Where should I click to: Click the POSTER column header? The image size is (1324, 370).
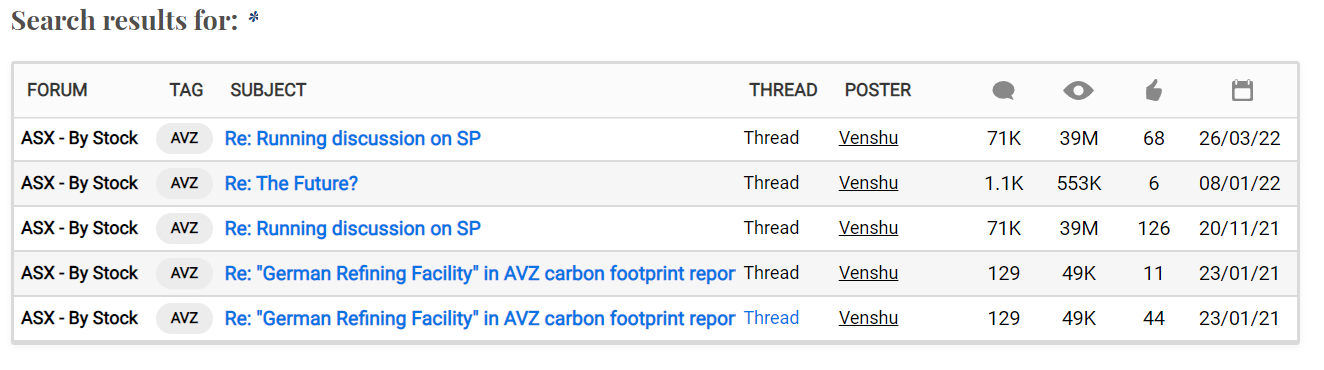(878, 90)
